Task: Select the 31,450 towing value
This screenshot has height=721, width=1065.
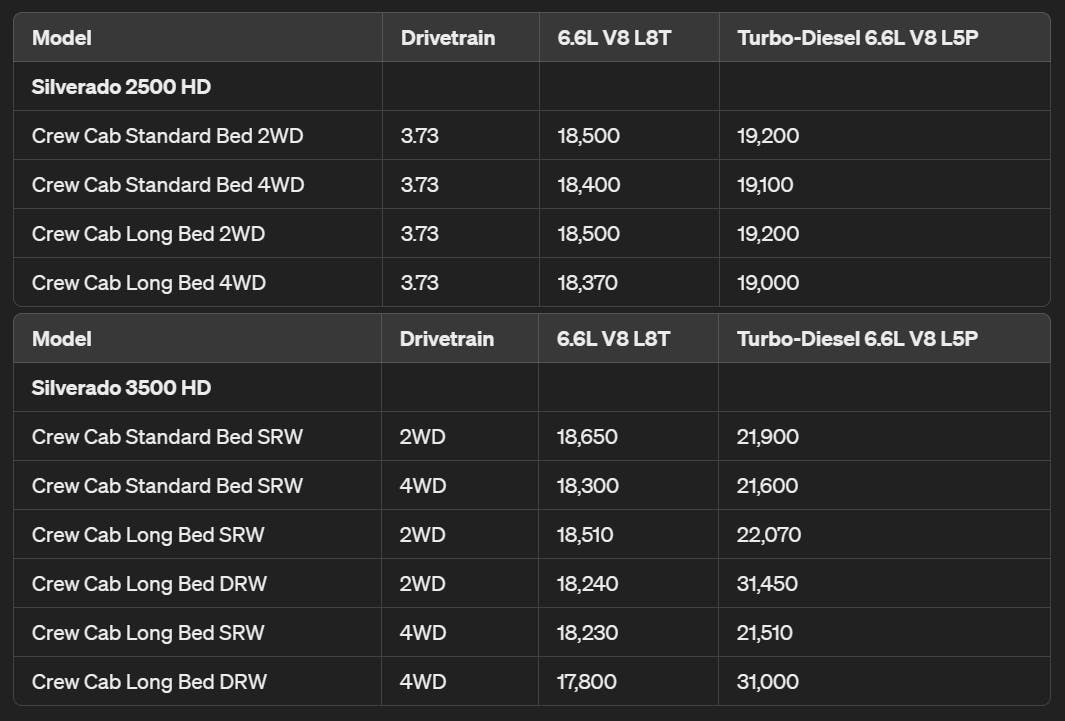Action: point(768,583)
